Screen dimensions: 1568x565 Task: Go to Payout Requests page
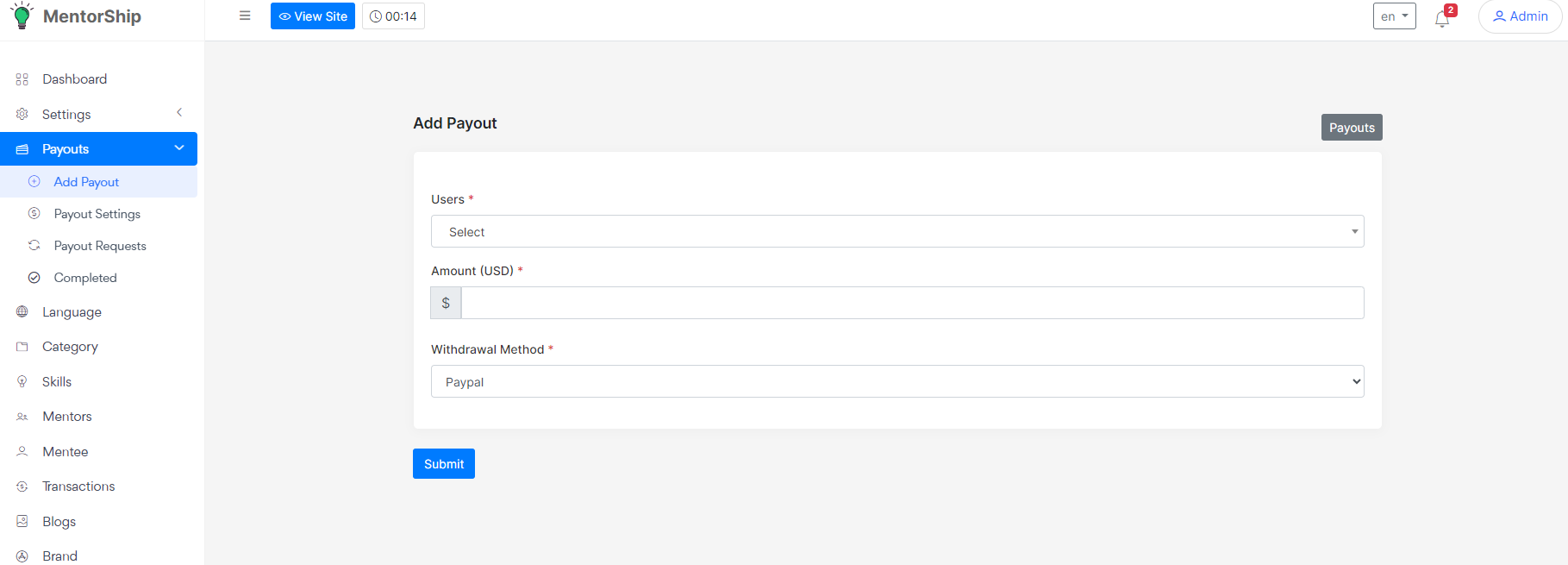point(100,246)
